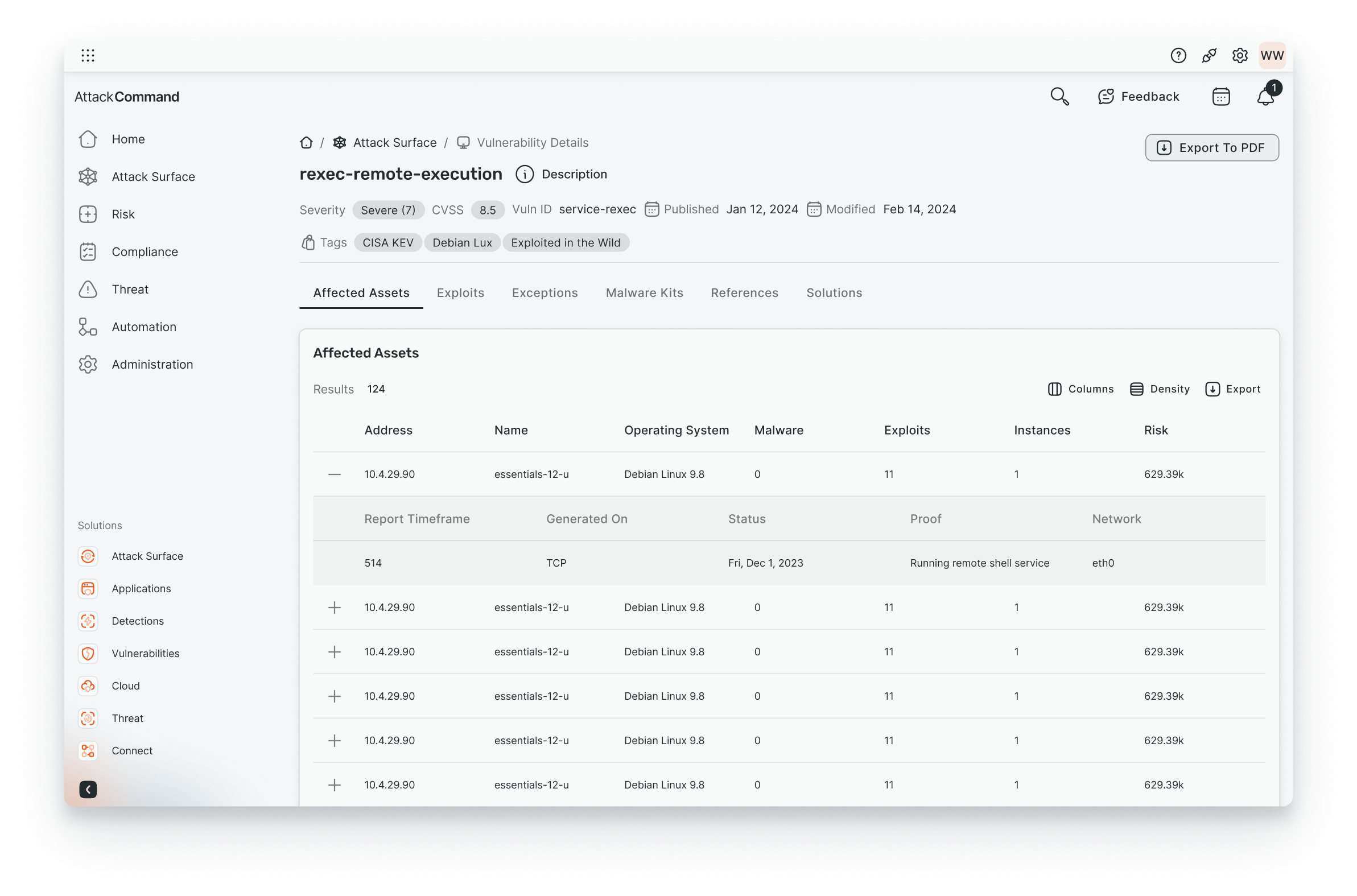Change table Density setting
Image resolution: width=1357 pixels, height=896 pixels.
click(1160, 389)
